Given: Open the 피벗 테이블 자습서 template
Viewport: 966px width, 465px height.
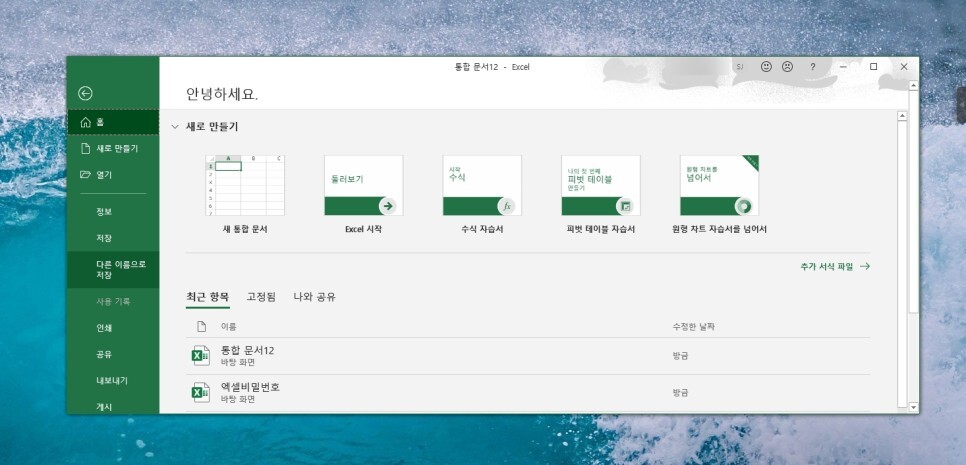Looking at the screenshot, I should [601, 194].
